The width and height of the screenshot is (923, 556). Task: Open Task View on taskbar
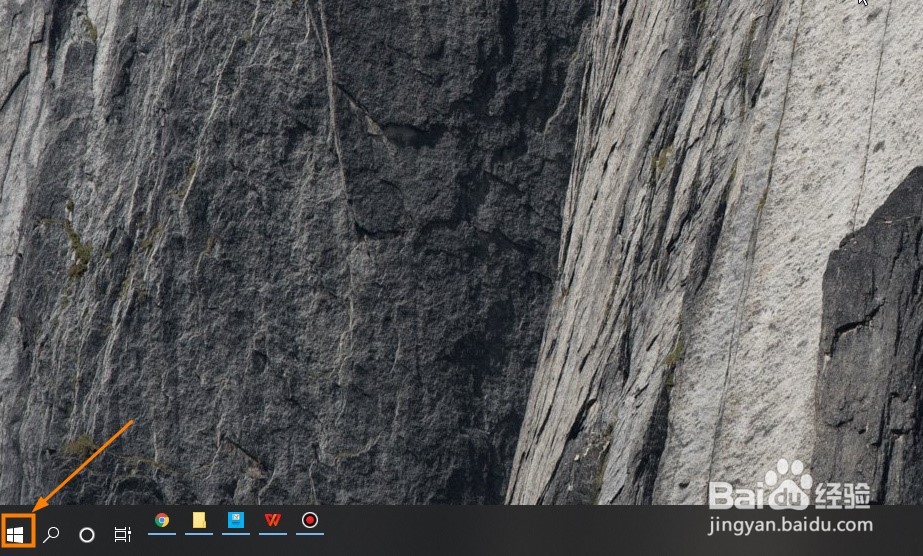coord(122,534)
